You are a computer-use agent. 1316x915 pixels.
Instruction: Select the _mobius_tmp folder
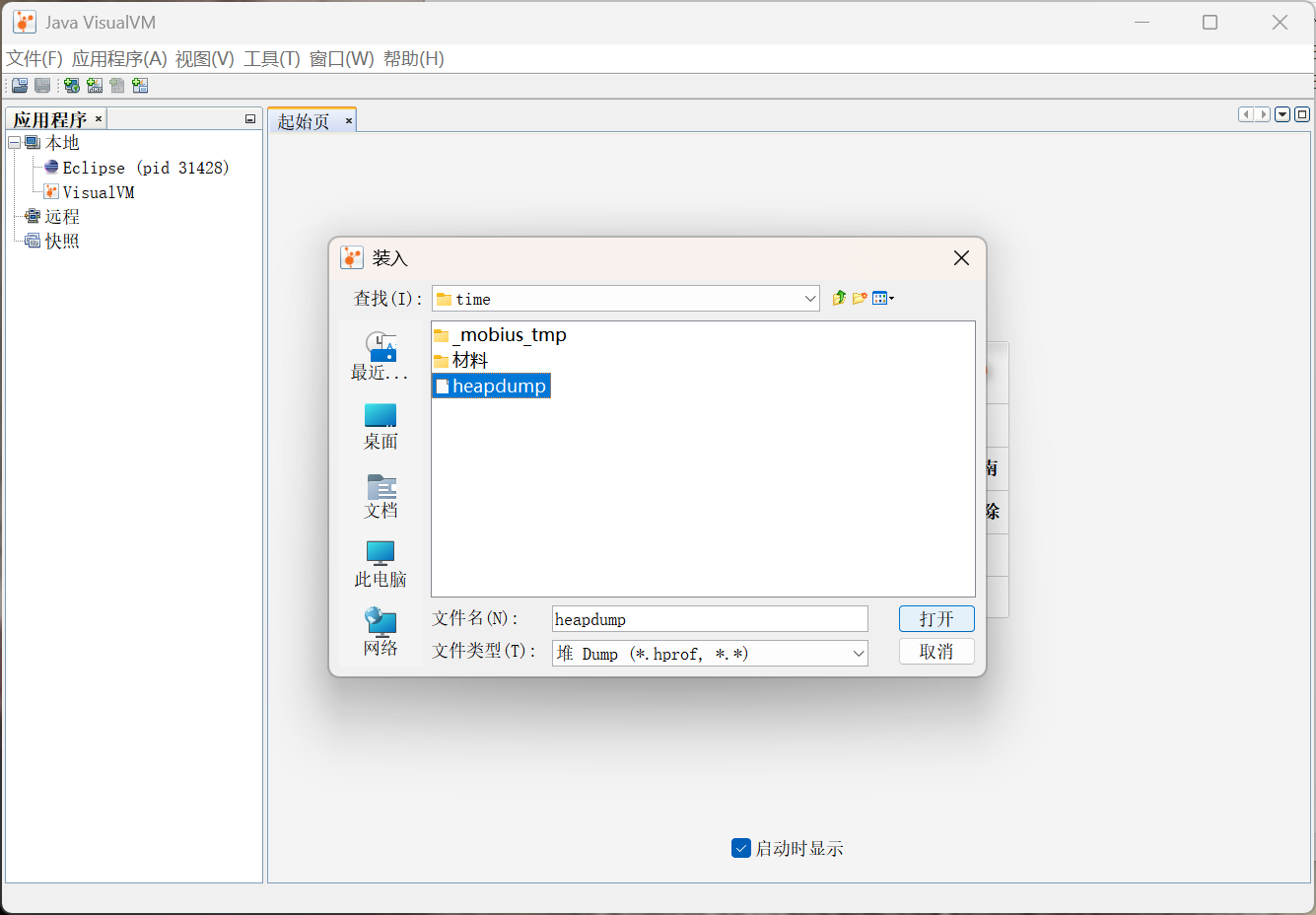point(501,335)
